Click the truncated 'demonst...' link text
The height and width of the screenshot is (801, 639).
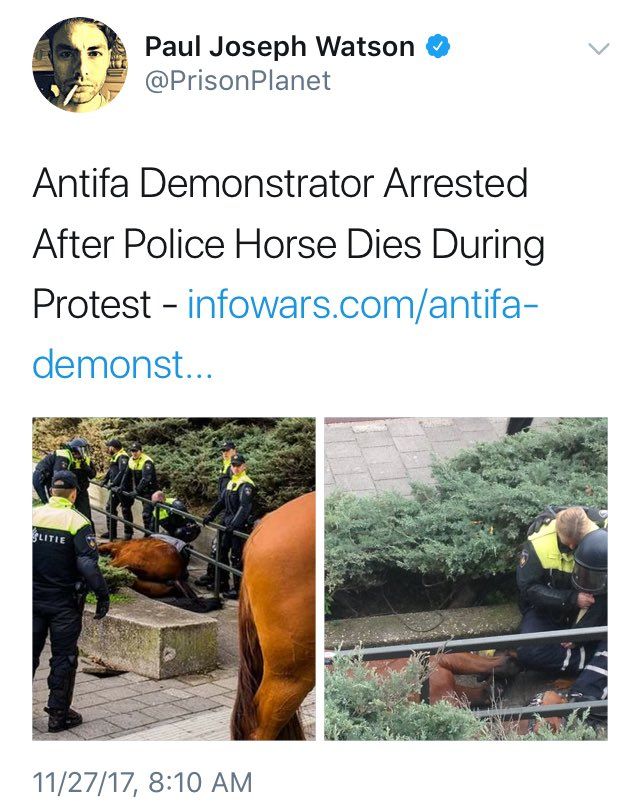pos(123,365)
